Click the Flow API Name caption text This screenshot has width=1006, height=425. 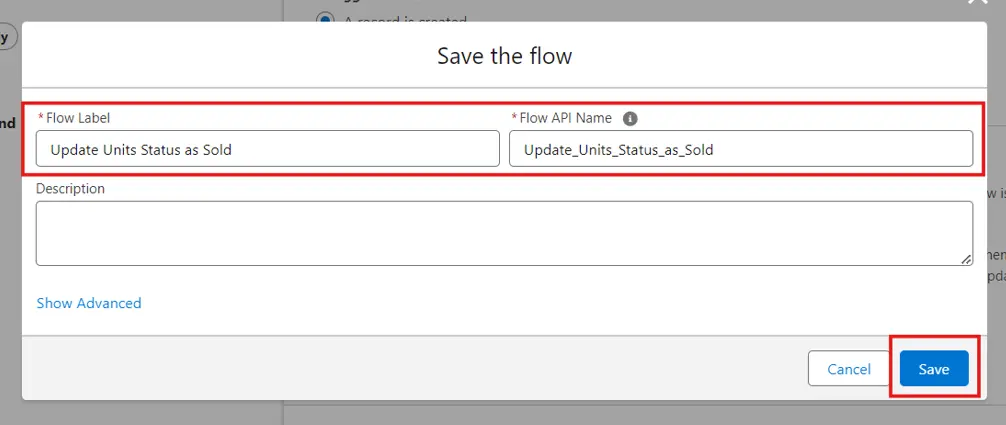(x=565, y=118)
